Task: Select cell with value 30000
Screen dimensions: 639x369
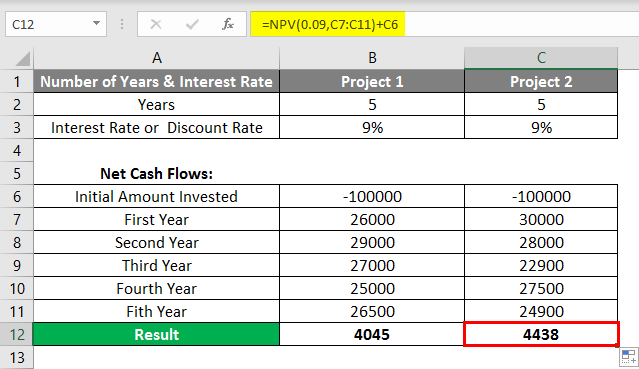Action: [541, 219]
